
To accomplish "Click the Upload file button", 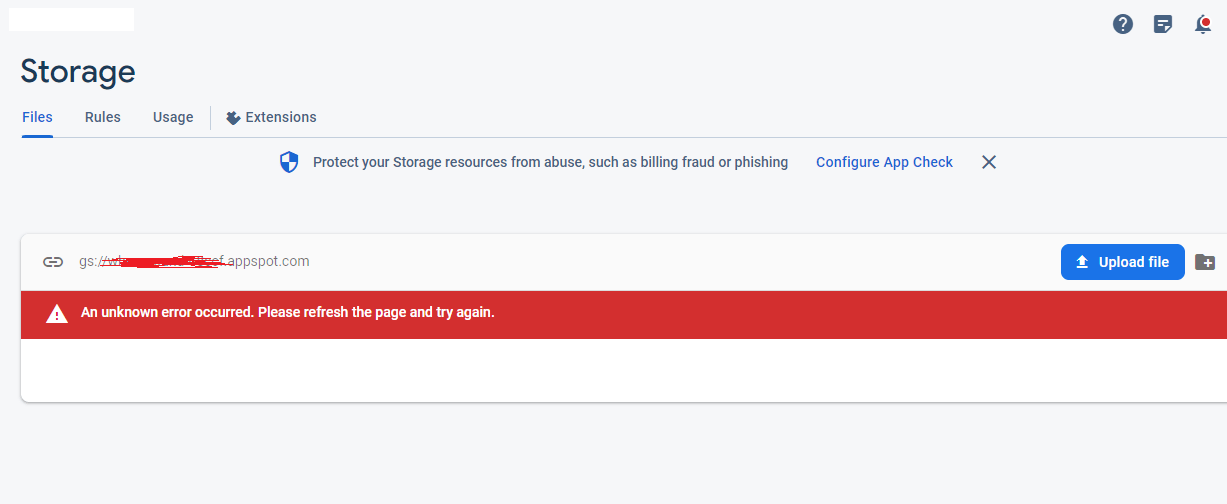I will (1123, 262).
